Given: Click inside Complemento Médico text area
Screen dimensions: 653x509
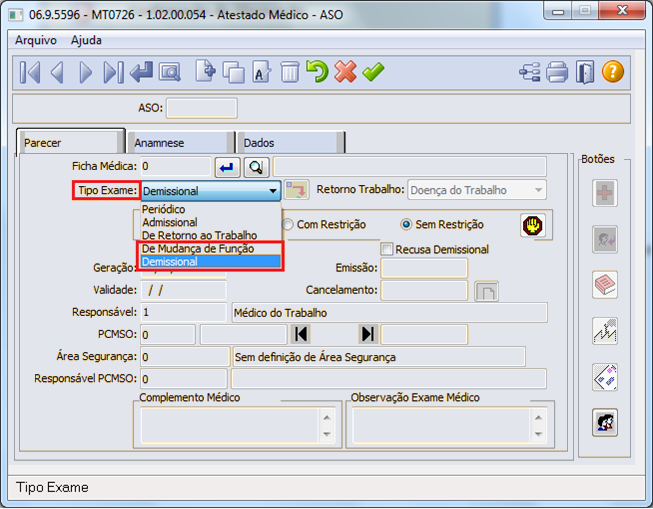Looking at the screenshot, I should point(230,426).
